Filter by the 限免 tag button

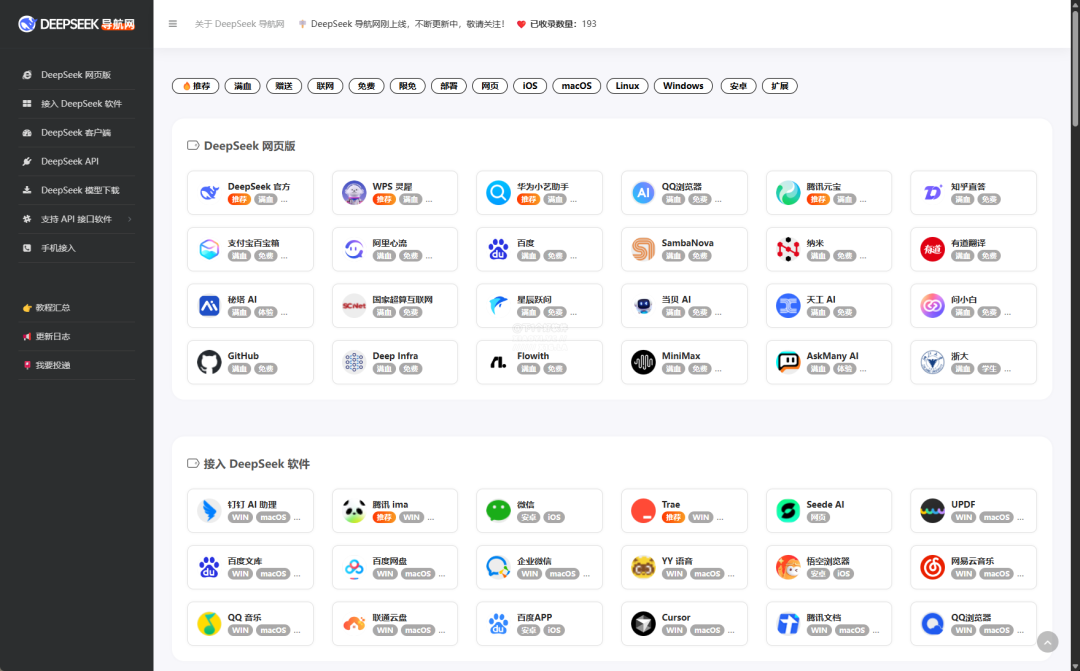click(408, 86)
